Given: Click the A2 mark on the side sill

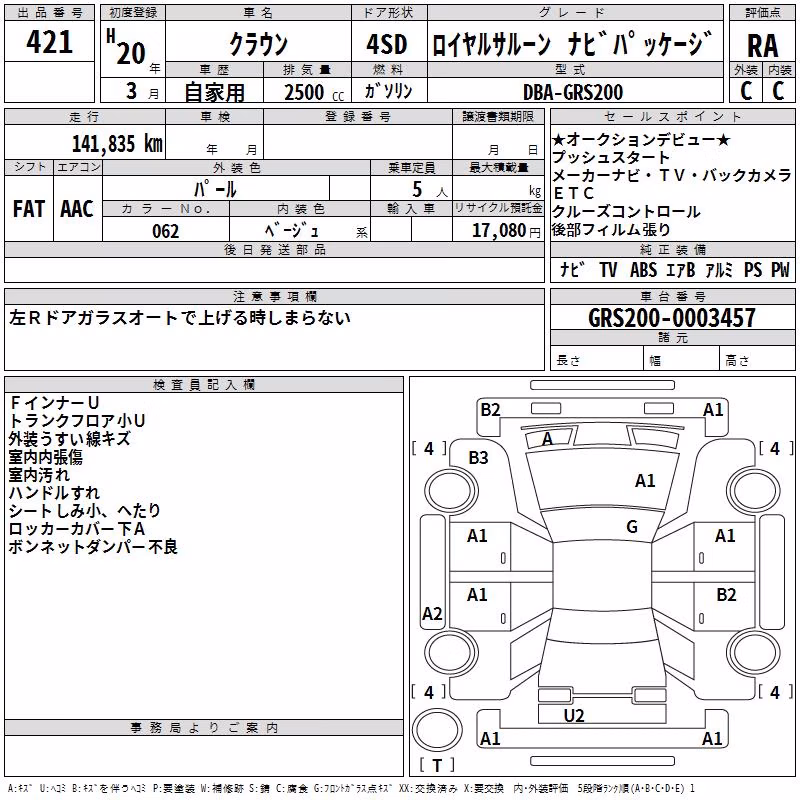Looking at the screenshot, I should pos(432,613).
